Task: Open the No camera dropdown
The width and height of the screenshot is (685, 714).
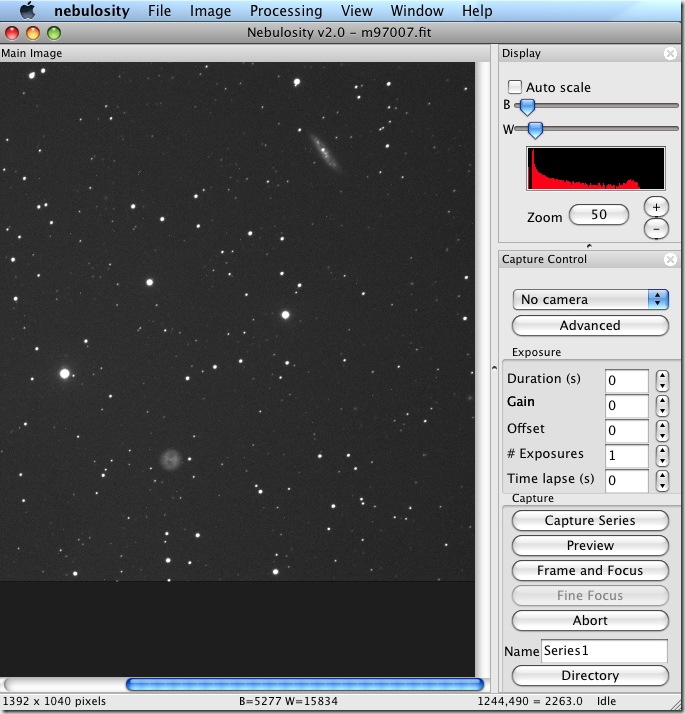Action: [590, 300]
